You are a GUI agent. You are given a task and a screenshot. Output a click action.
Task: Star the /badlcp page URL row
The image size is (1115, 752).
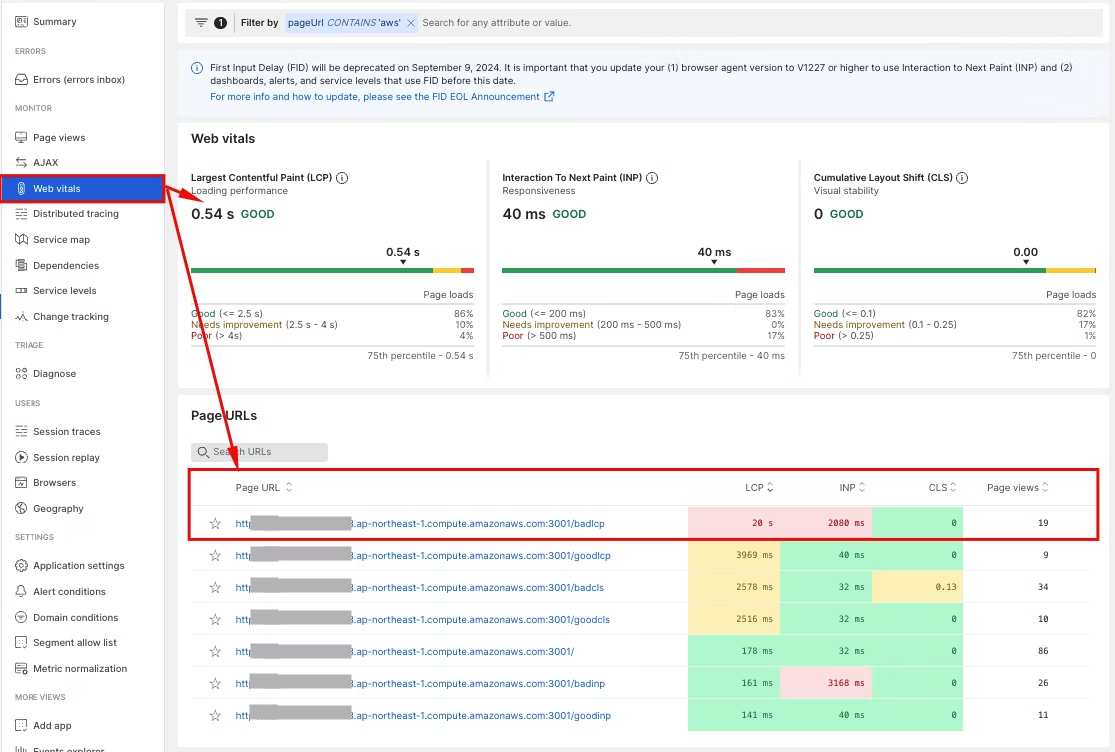tap(215, 524)
